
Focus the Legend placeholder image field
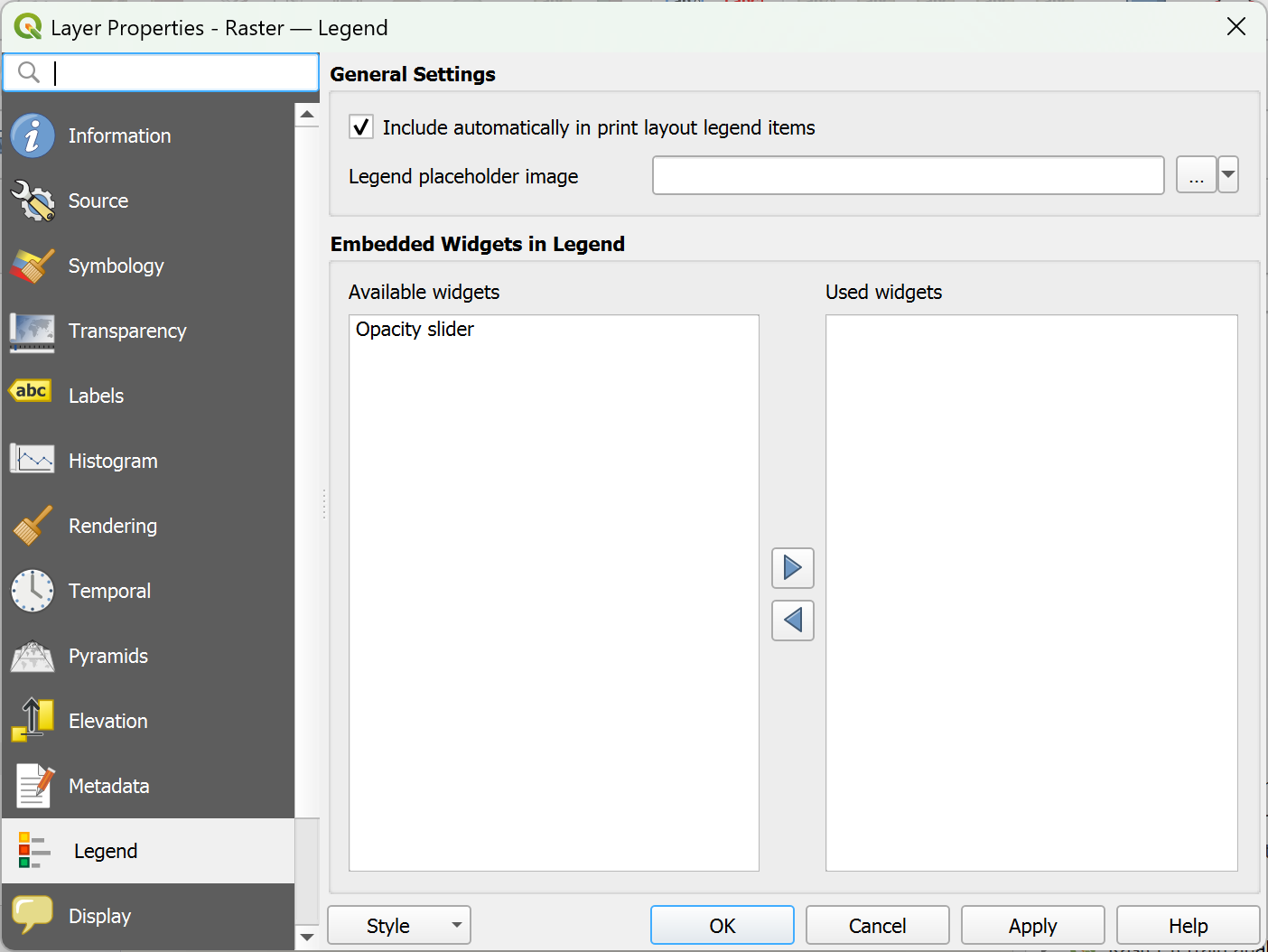pos(908,175)
